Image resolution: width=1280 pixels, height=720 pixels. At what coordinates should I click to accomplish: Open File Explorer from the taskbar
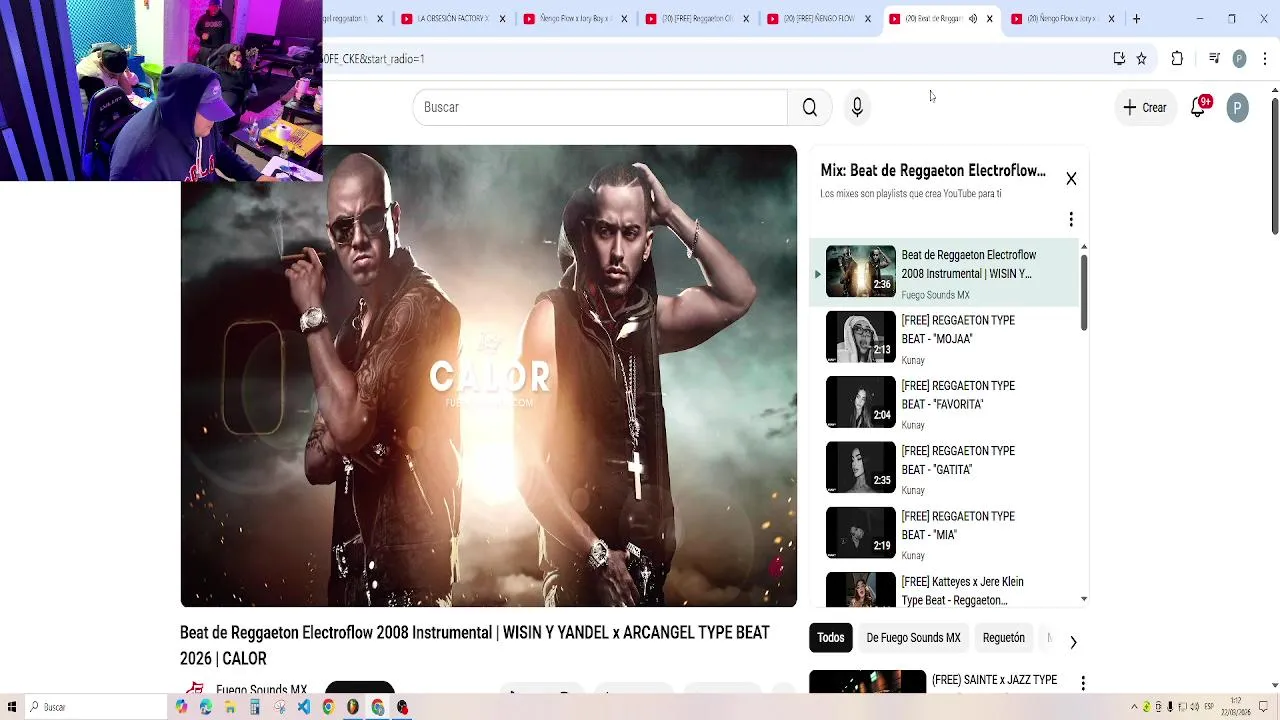[230, 707]
